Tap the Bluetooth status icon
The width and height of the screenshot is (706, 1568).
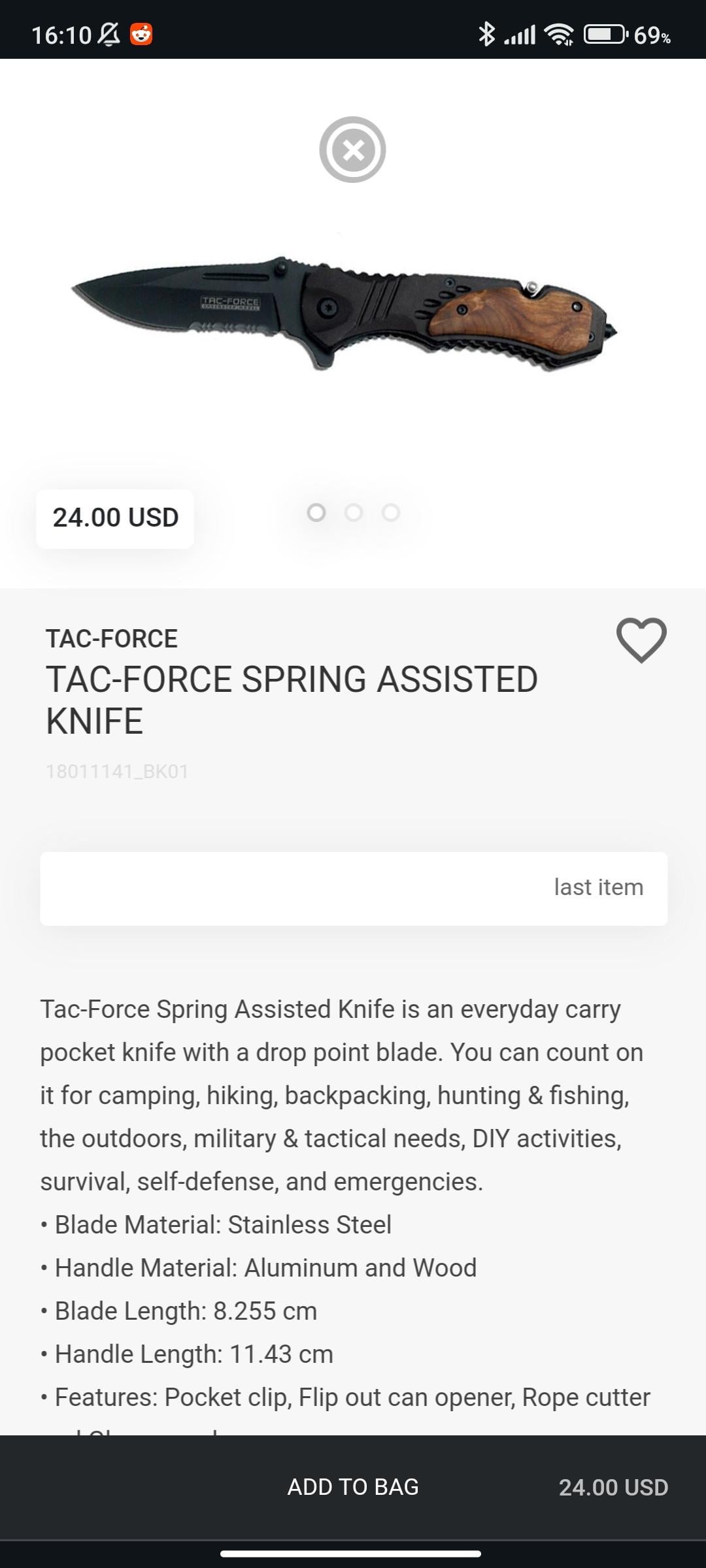coord(486,34)
